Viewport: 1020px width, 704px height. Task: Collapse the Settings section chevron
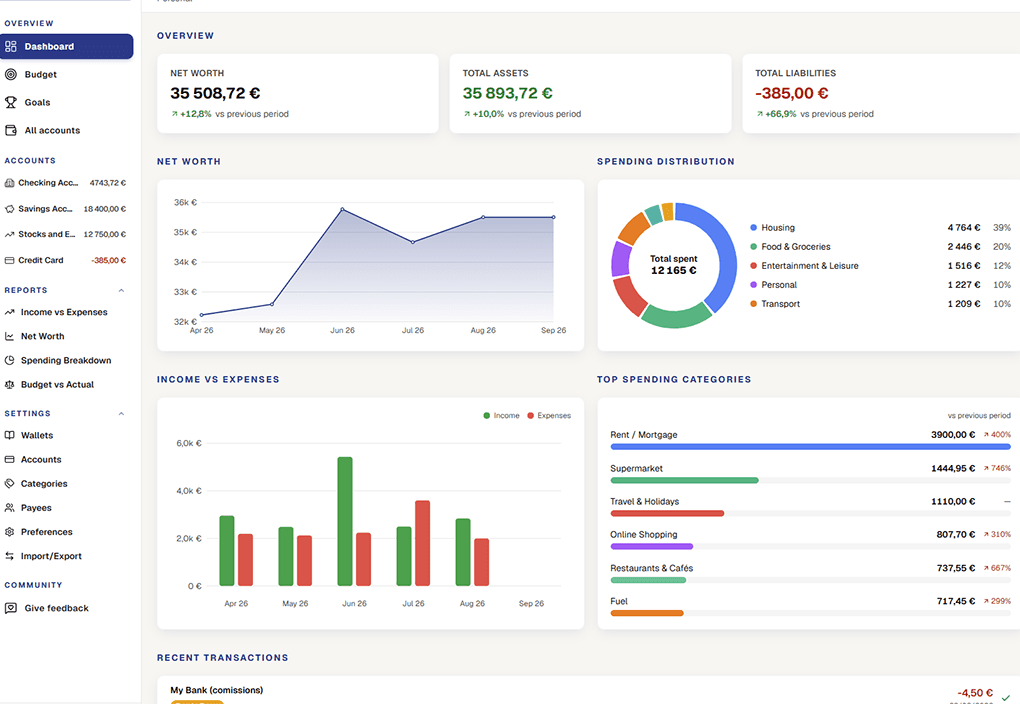(121, 413)
